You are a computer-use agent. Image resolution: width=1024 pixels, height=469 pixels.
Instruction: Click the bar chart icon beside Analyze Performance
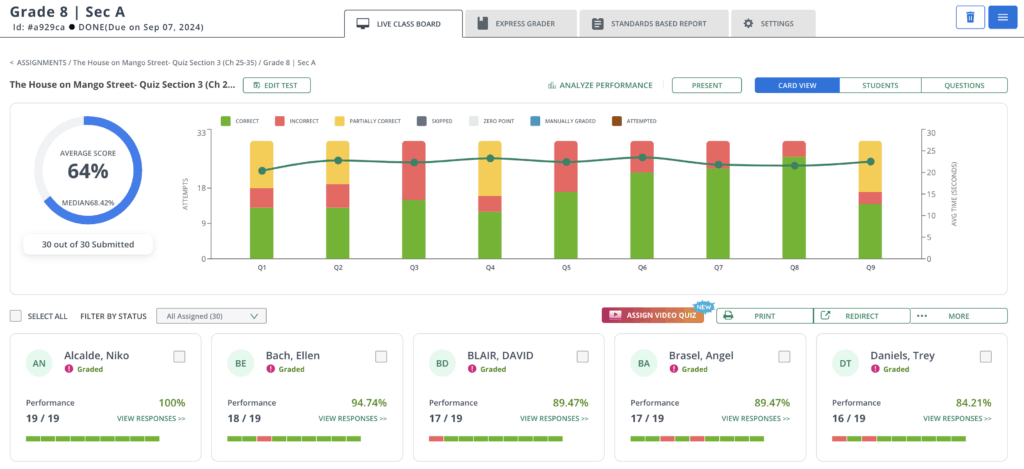(x=552, y=86)
